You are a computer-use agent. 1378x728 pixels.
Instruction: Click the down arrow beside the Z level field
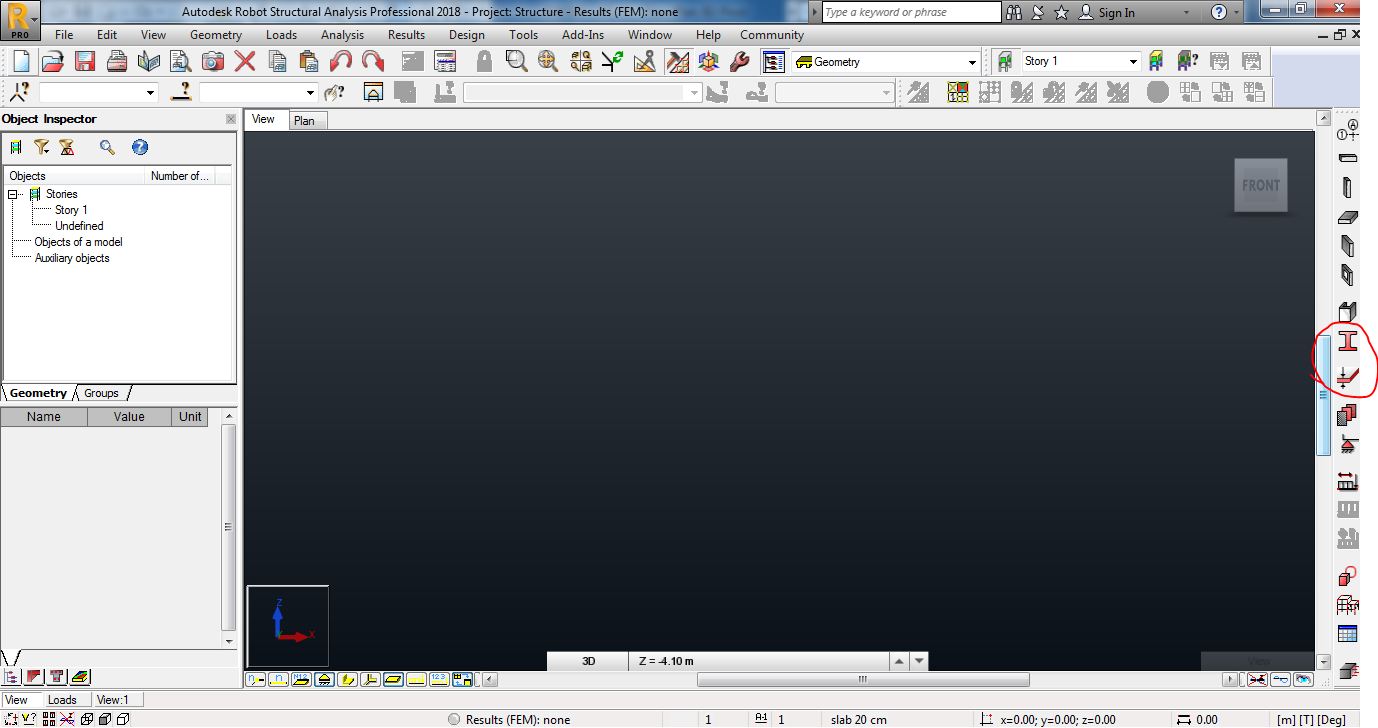tap(920, 661)
